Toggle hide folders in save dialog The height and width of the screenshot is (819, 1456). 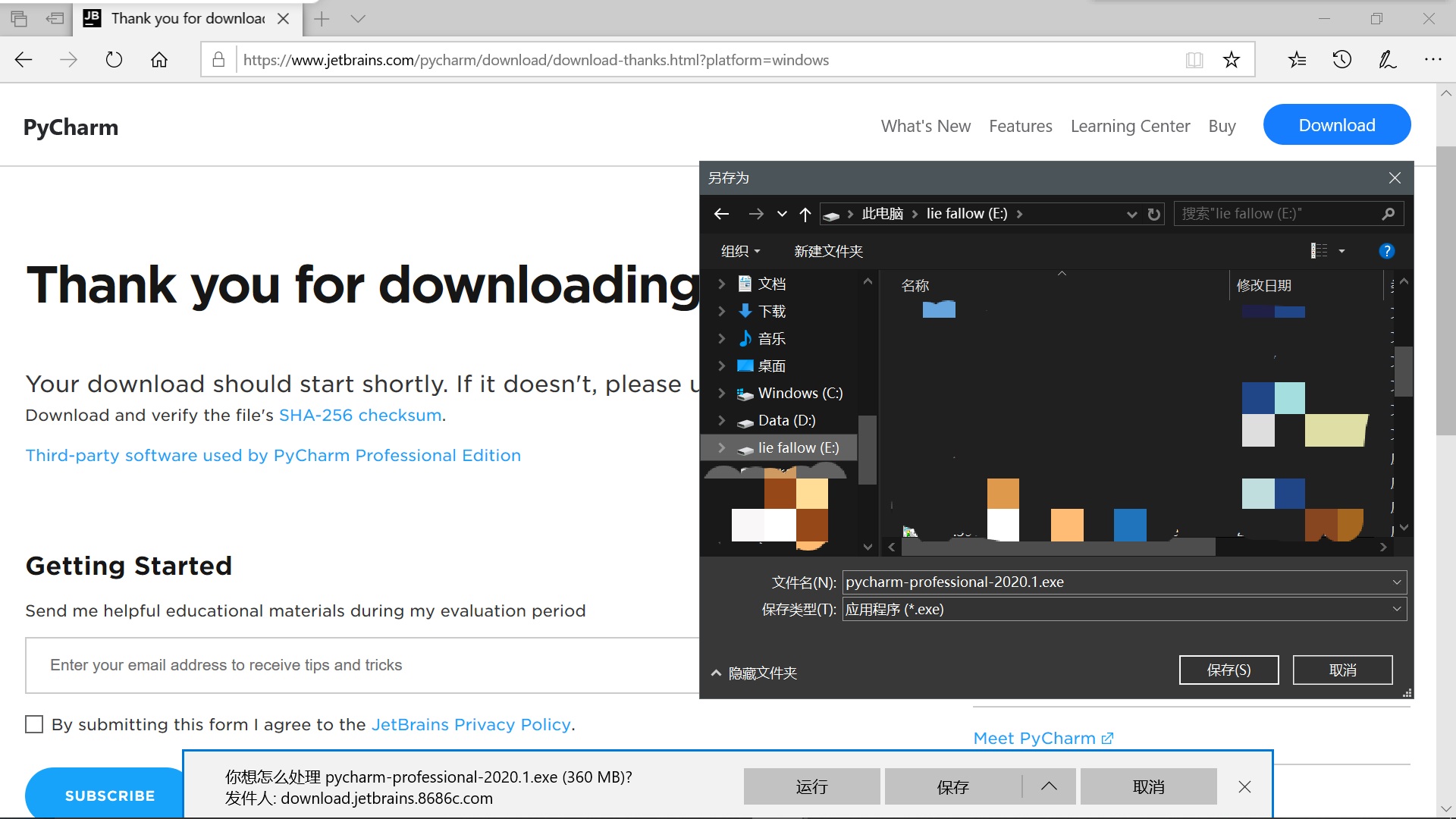(x=755, y=673)
